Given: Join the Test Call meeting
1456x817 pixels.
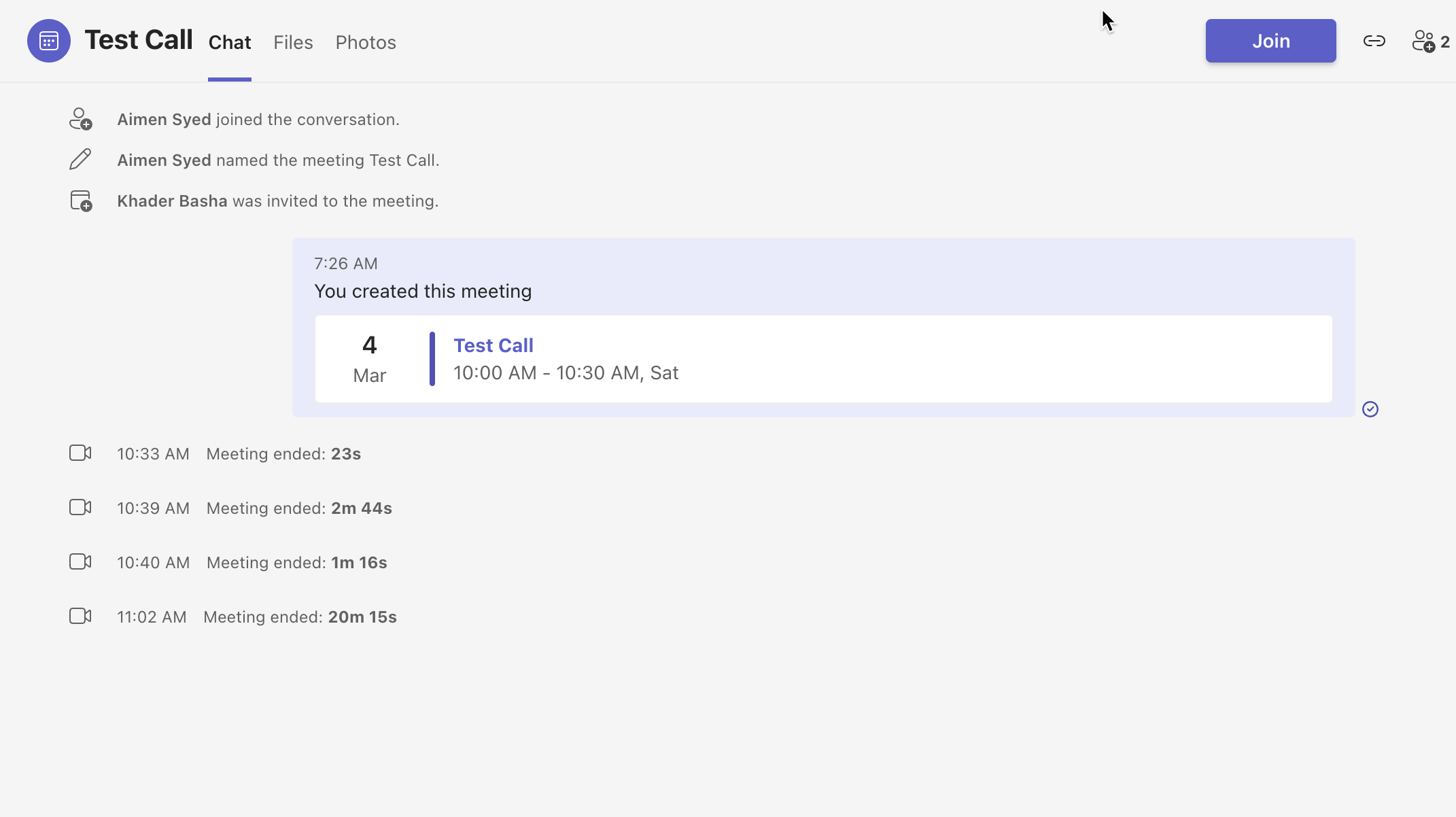Looking at the screenshot, I should tap(1270, 41).
